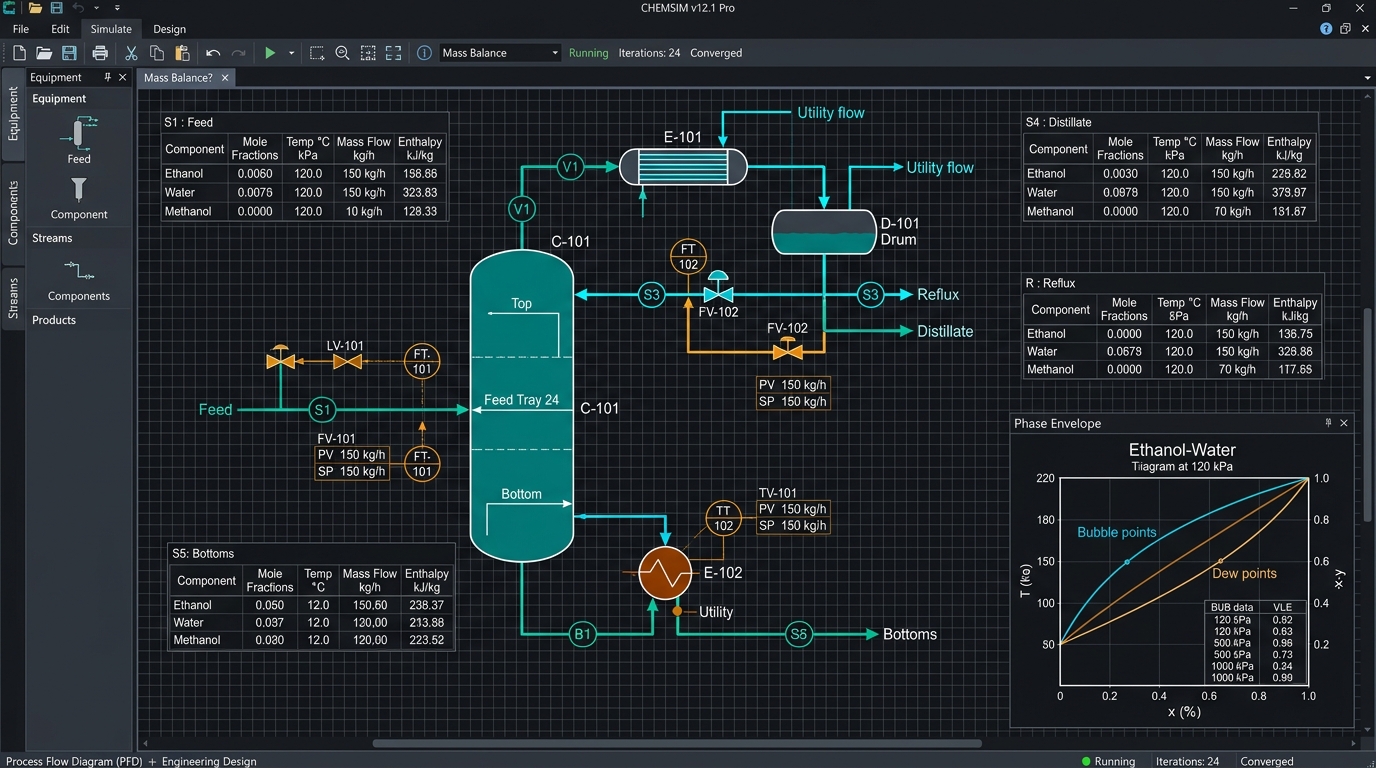Click the Zoom out magnifier icon
The image size is (1376, 768).
[x=342, y=53]
